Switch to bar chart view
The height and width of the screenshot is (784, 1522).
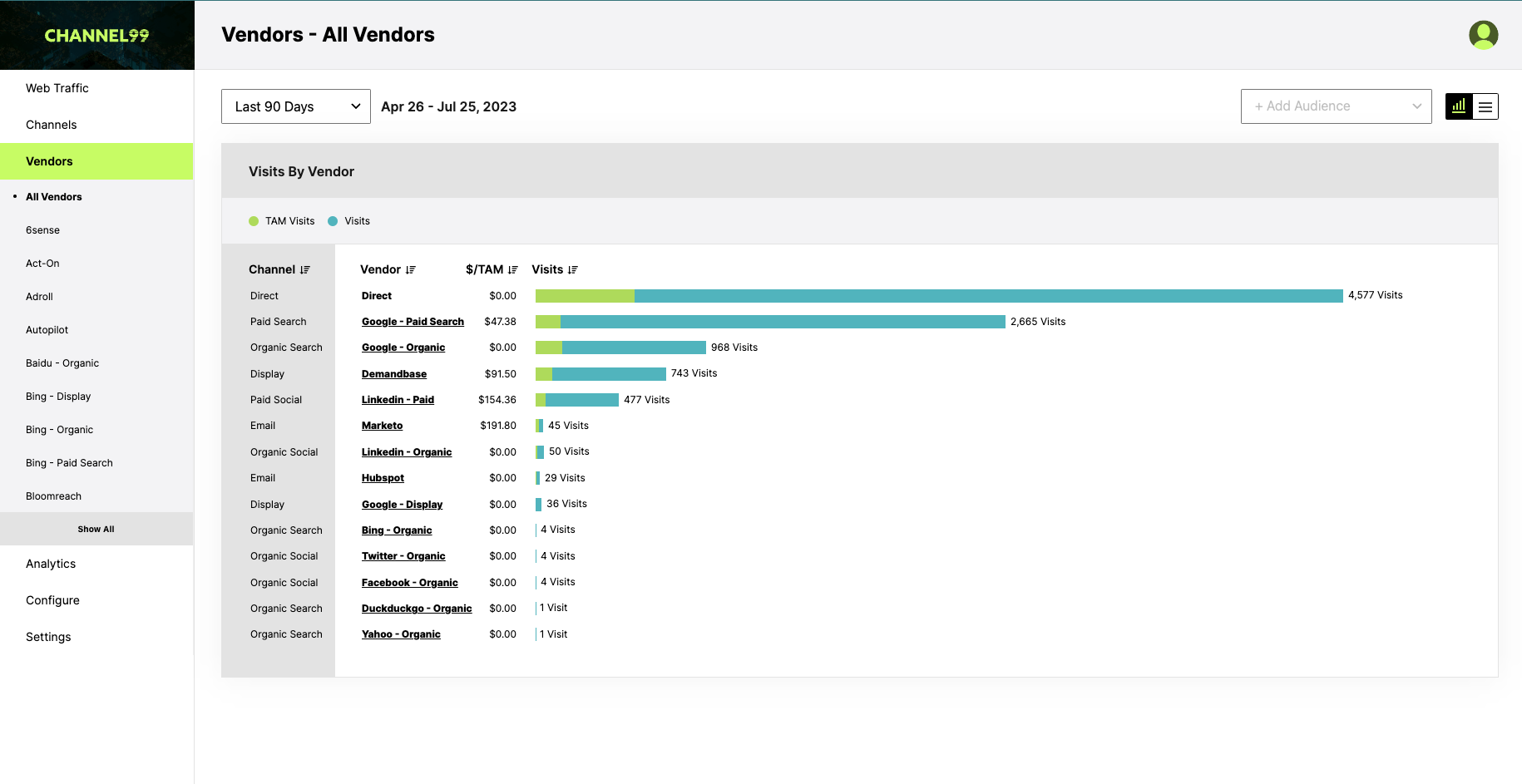coord(1459,106)
